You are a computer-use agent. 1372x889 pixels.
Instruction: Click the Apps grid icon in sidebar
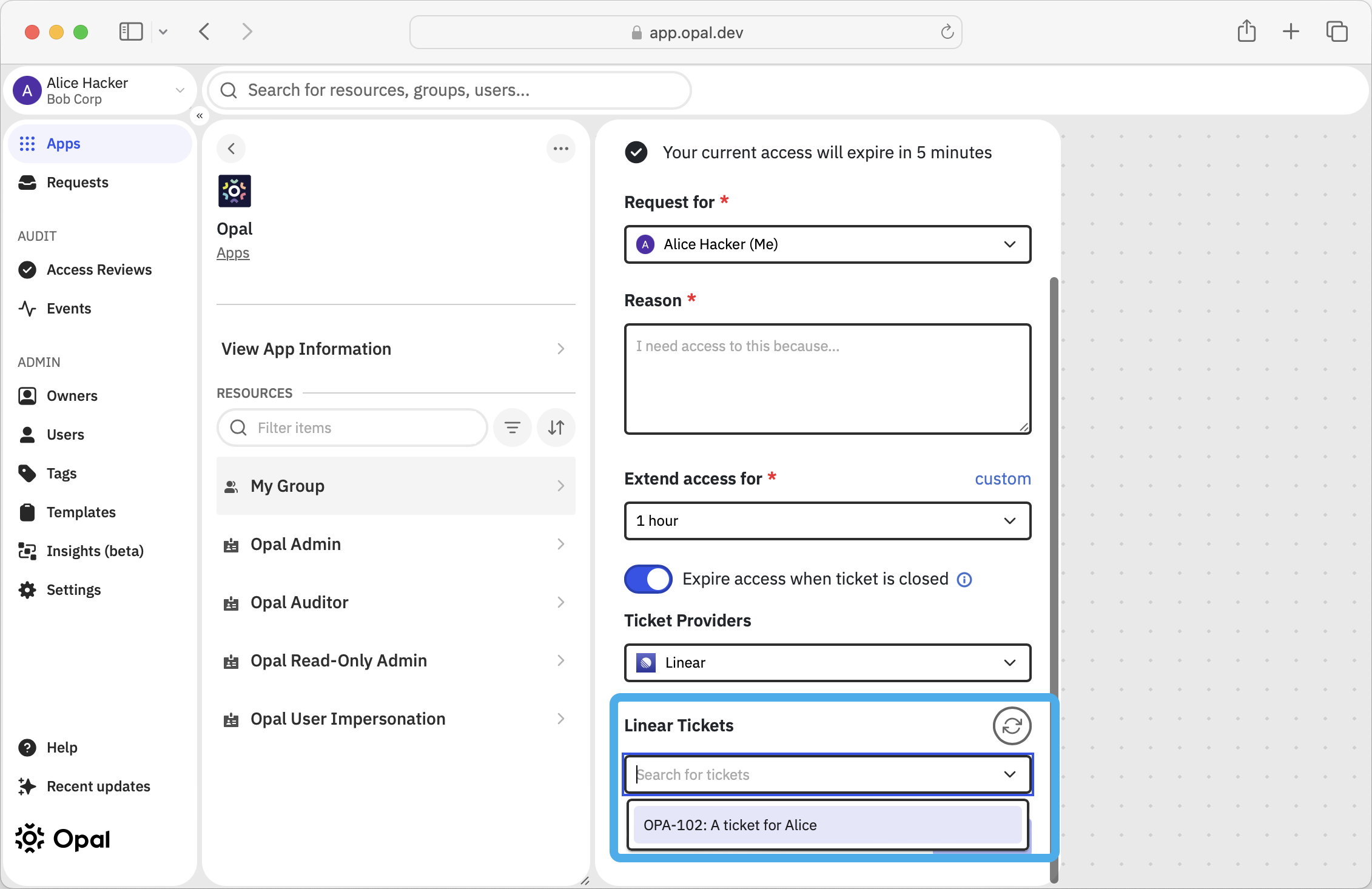pos(27,144)
